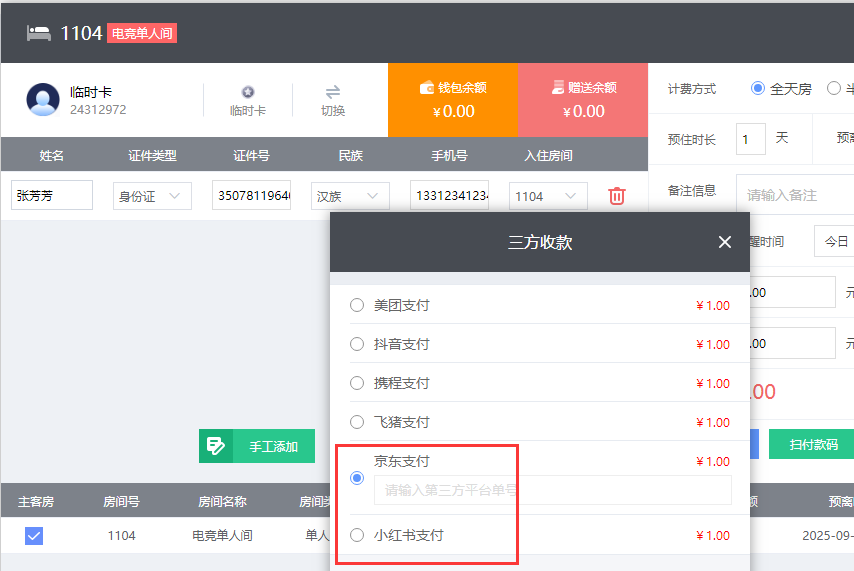Click the 手工添加 green button

257,446
